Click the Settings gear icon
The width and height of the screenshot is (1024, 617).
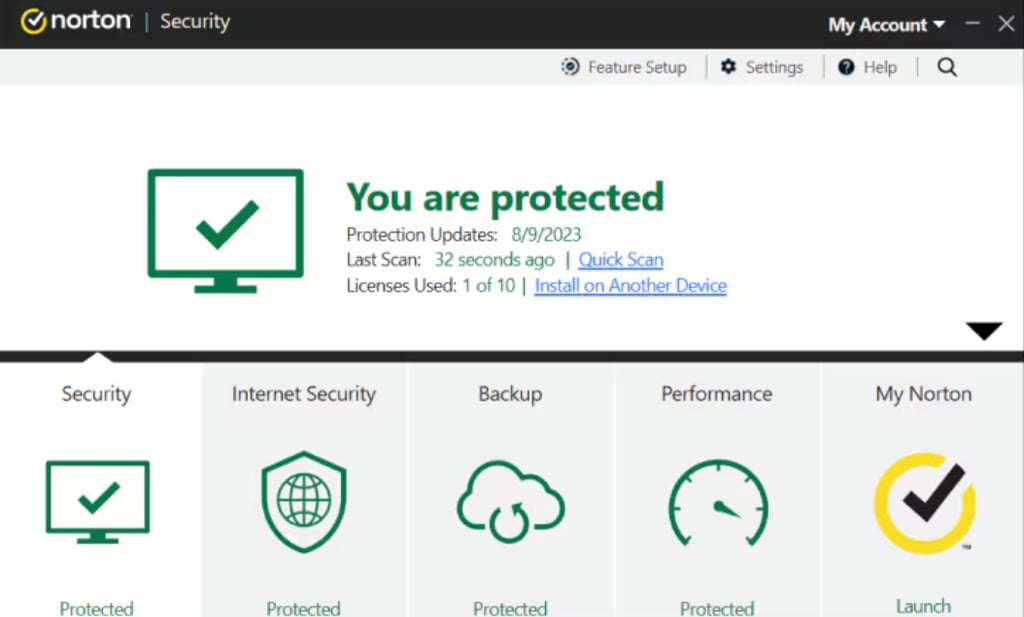pos(728,67)
